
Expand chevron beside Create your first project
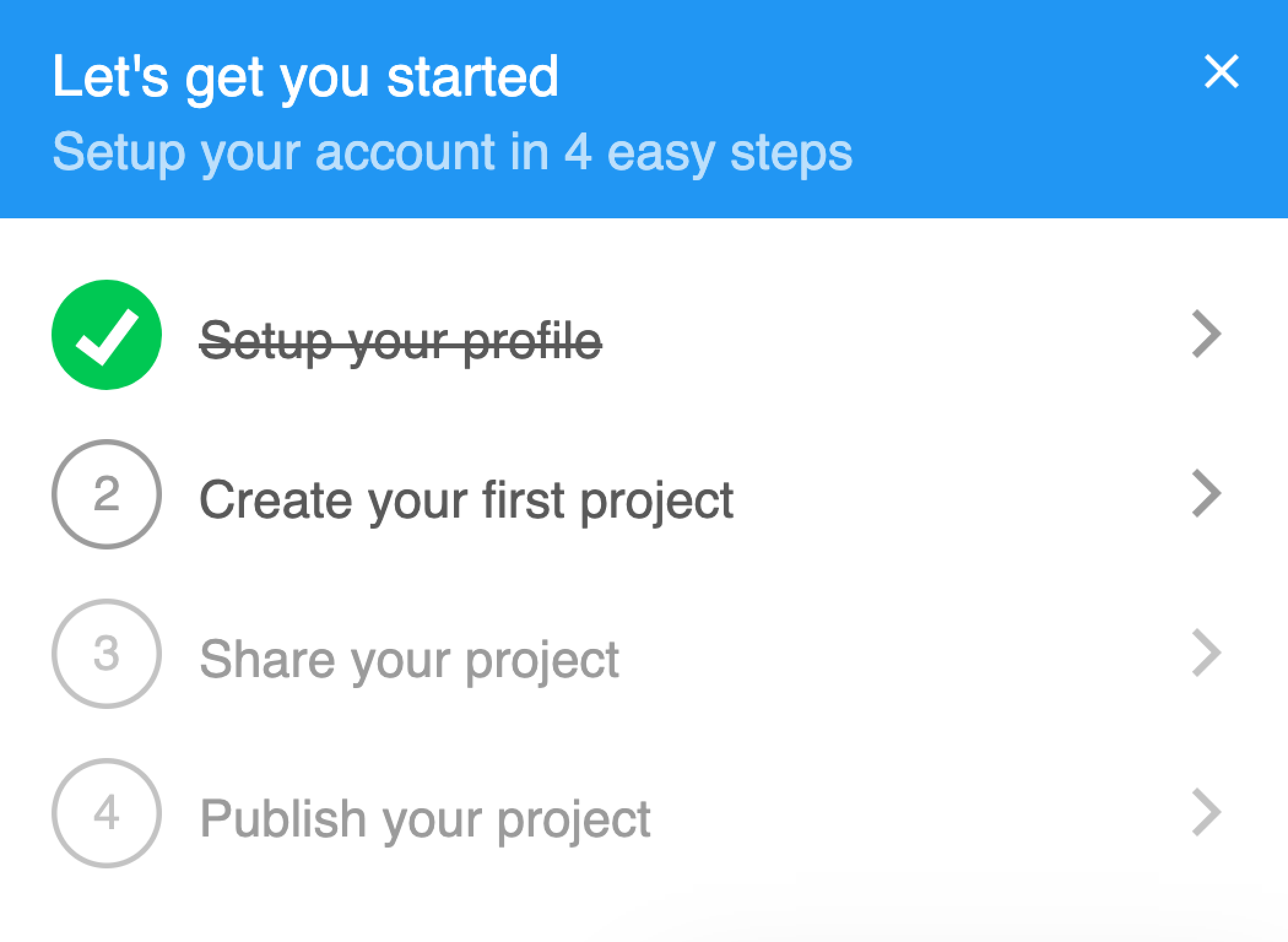1206,494
